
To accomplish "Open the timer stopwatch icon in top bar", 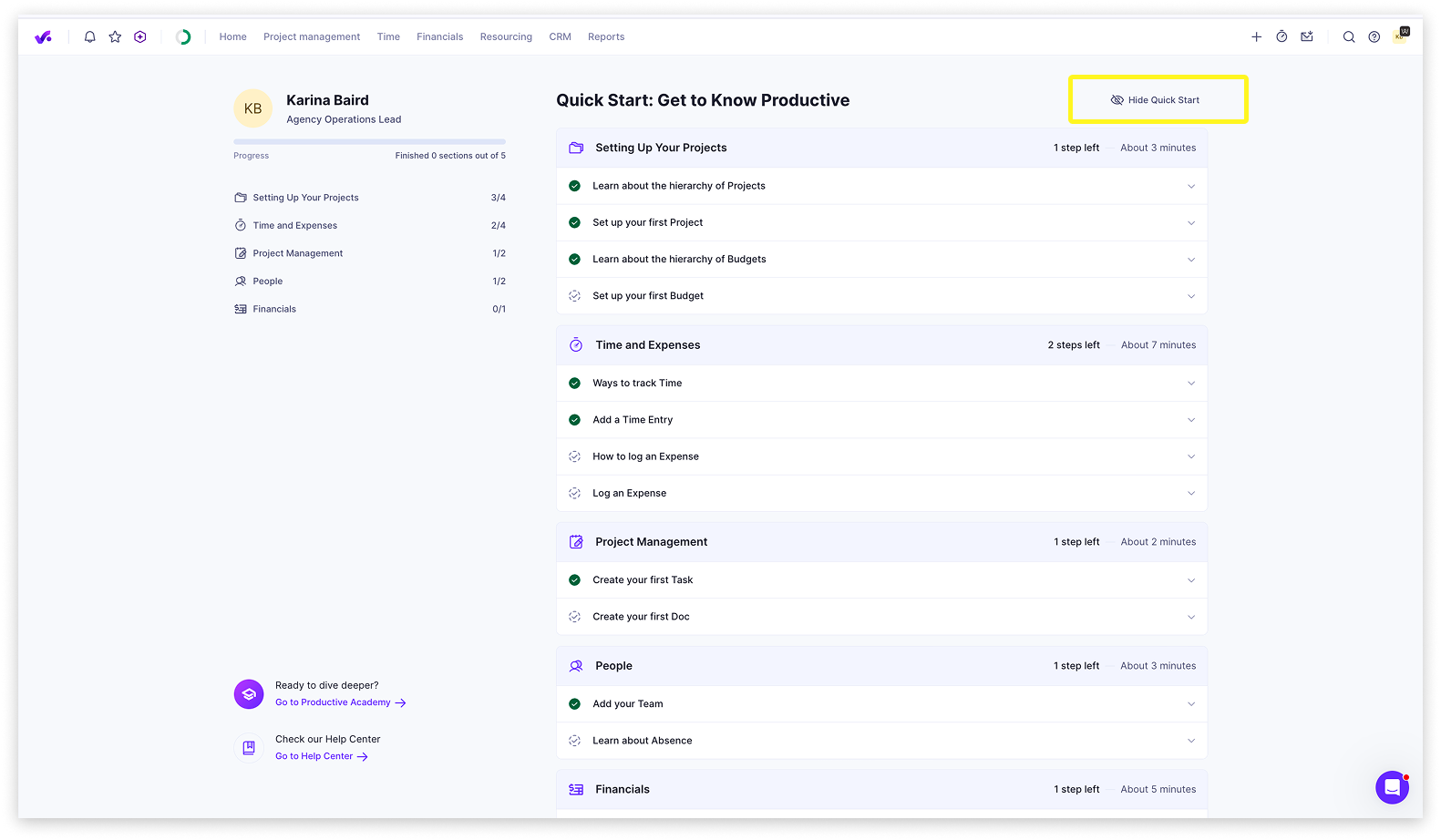I will tap(1281, 37).
